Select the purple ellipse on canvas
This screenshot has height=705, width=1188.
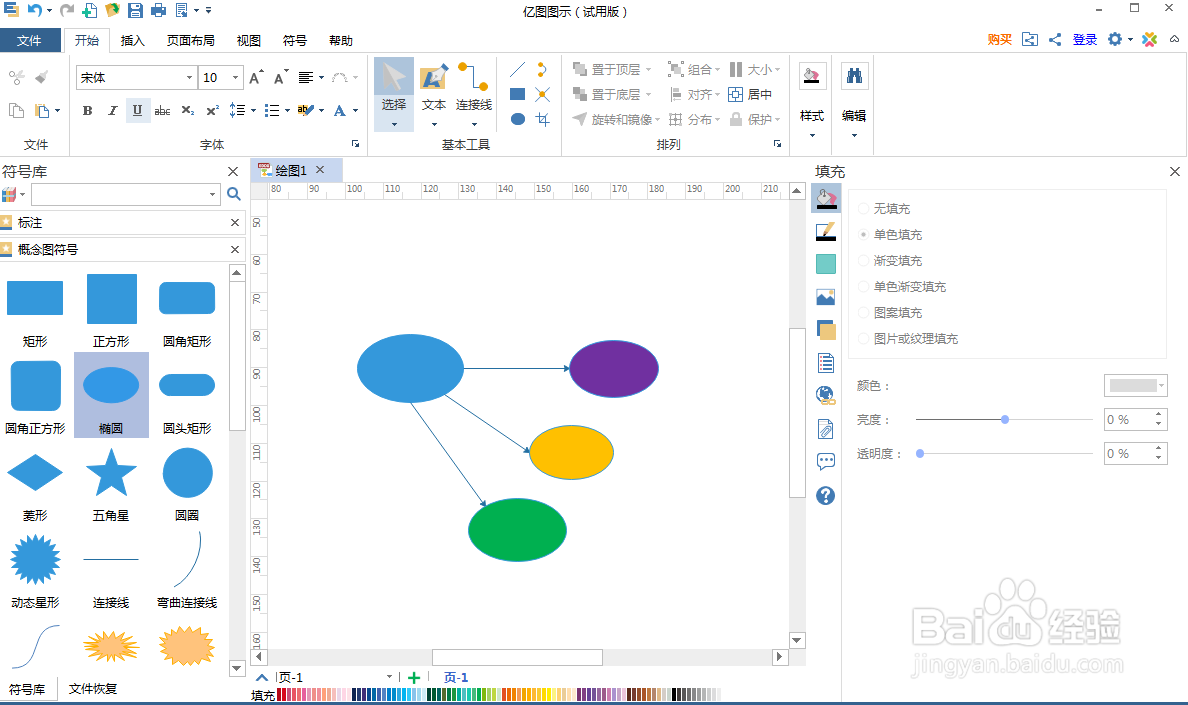click(614, 369)
